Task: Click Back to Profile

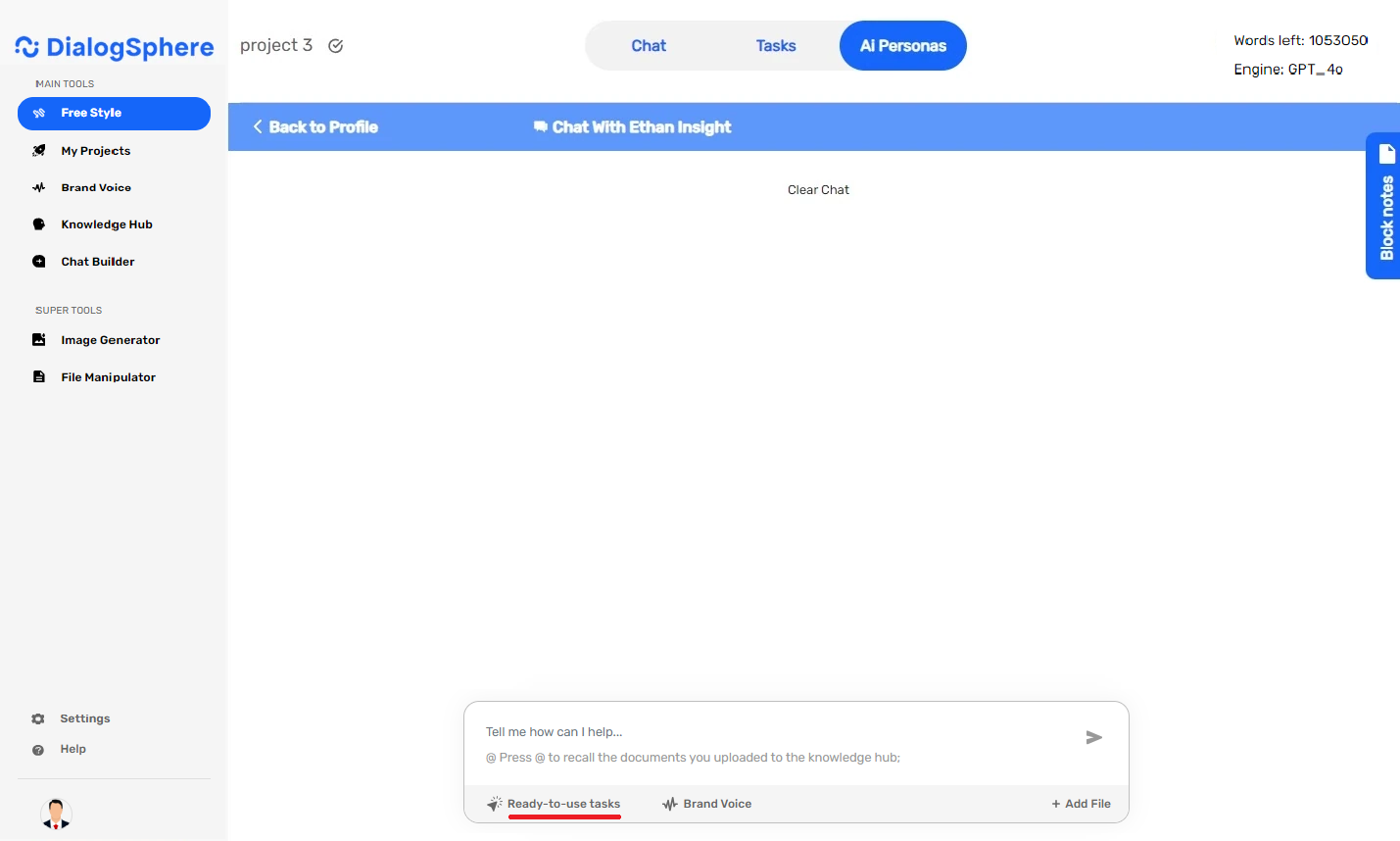Action: [315, 127]
